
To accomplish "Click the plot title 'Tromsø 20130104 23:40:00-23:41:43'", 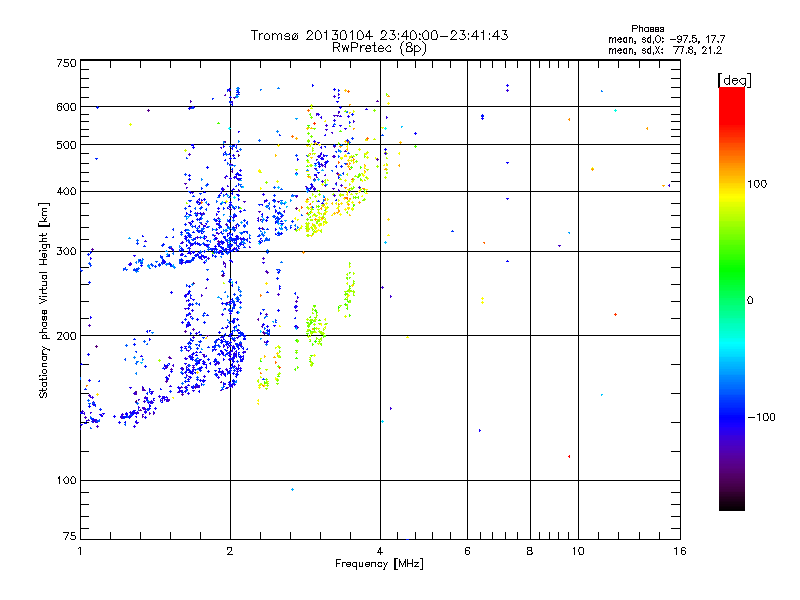I will [379, 35].
